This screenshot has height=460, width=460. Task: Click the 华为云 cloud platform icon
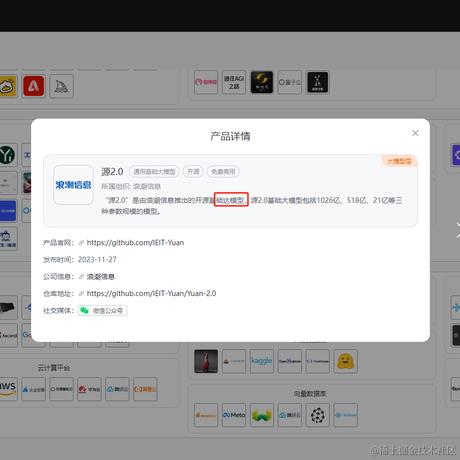click(x=89, y=389)
